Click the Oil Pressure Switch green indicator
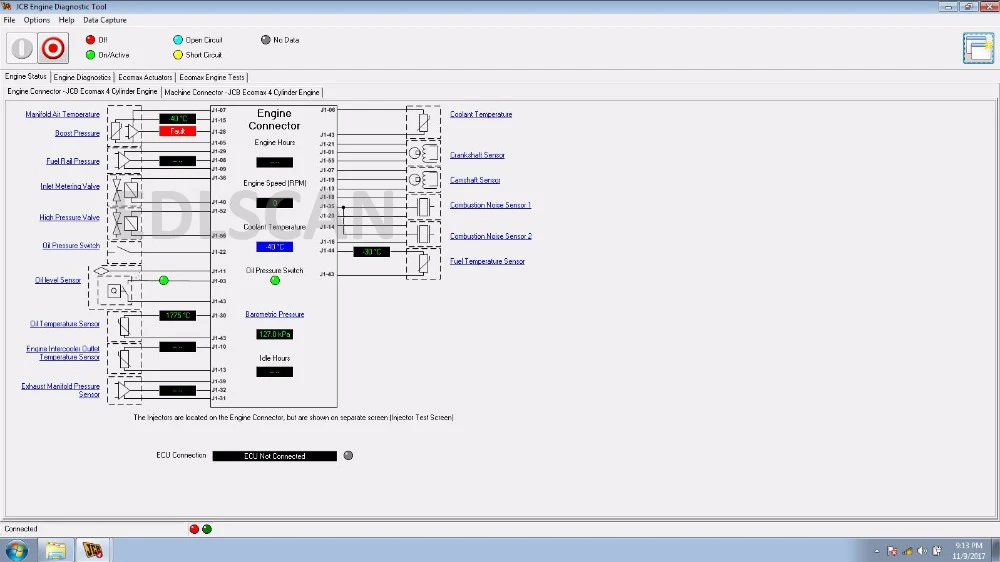This screenshot has height=562, width=1000. point(275,280)
